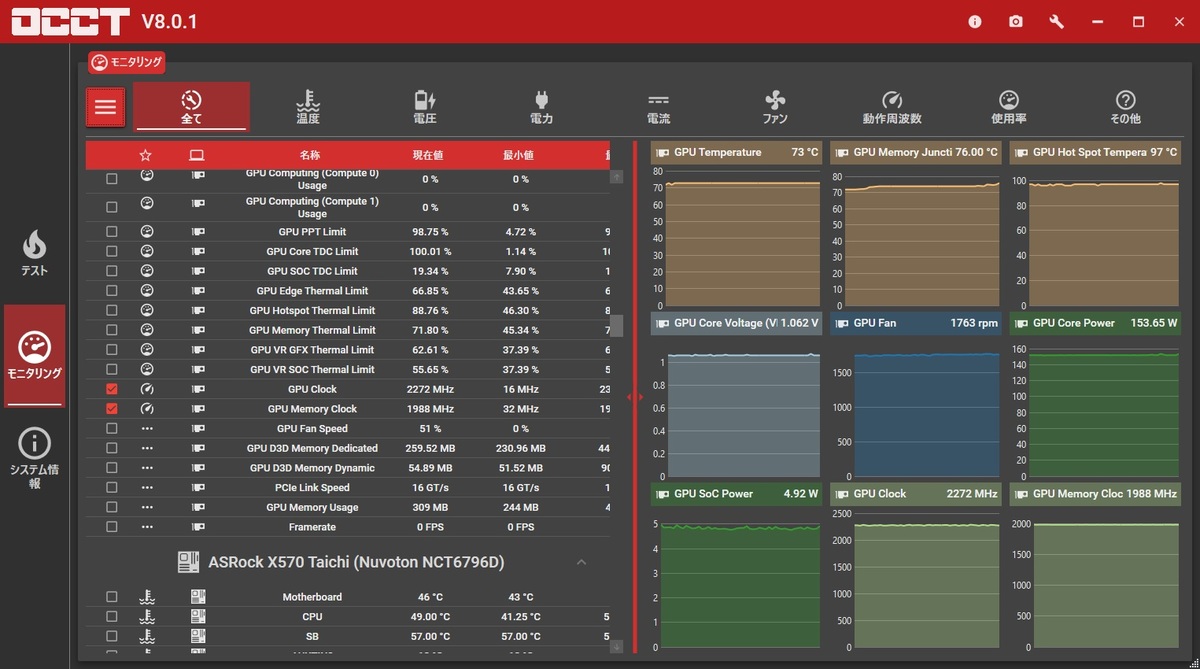Viewport: 1200px width, 669px height.
Task: Open the モニタリング monitoring sidebar section
Action: coord(35,356)
